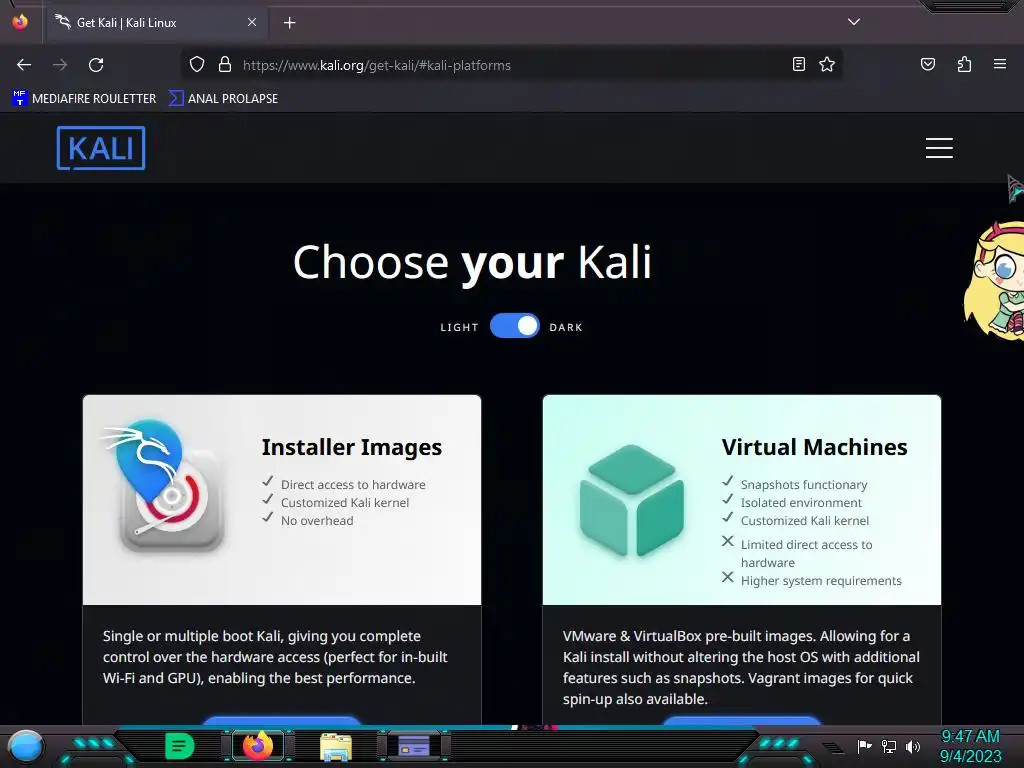Click the URL address bar
Screen dimensions: 1024x768
click(509, 65)
